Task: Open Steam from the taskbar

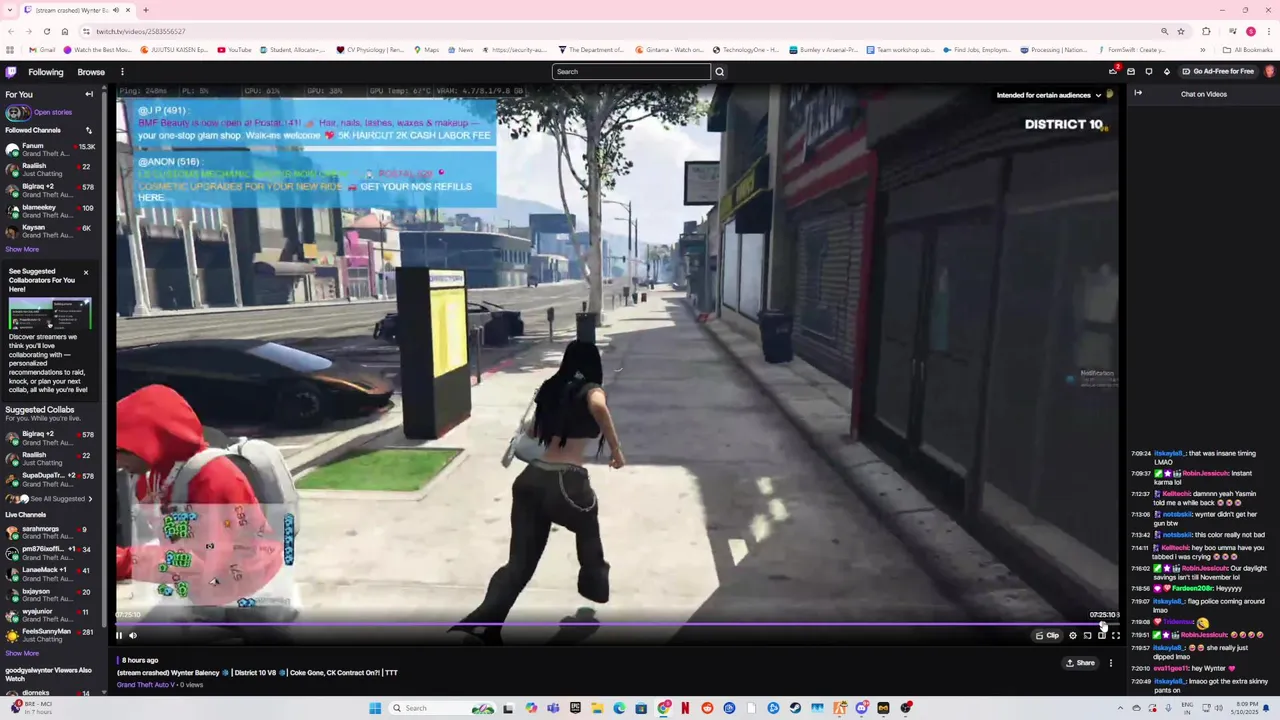Action: point(795,708)
